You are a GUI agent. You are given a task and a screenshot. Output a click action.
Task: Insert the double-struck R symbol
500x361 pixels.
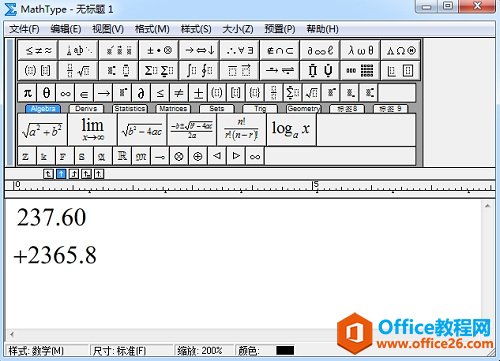122,156
